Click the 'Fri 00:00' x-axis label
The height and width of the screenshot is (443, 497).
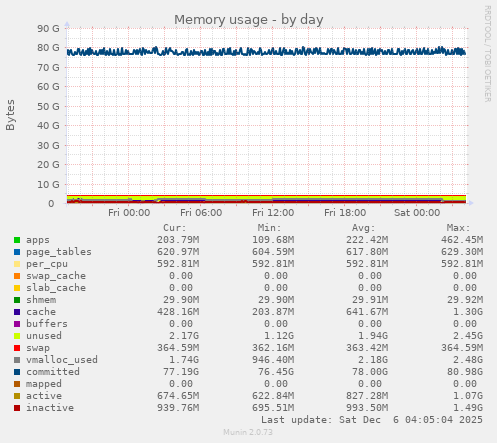coord(129,213)
